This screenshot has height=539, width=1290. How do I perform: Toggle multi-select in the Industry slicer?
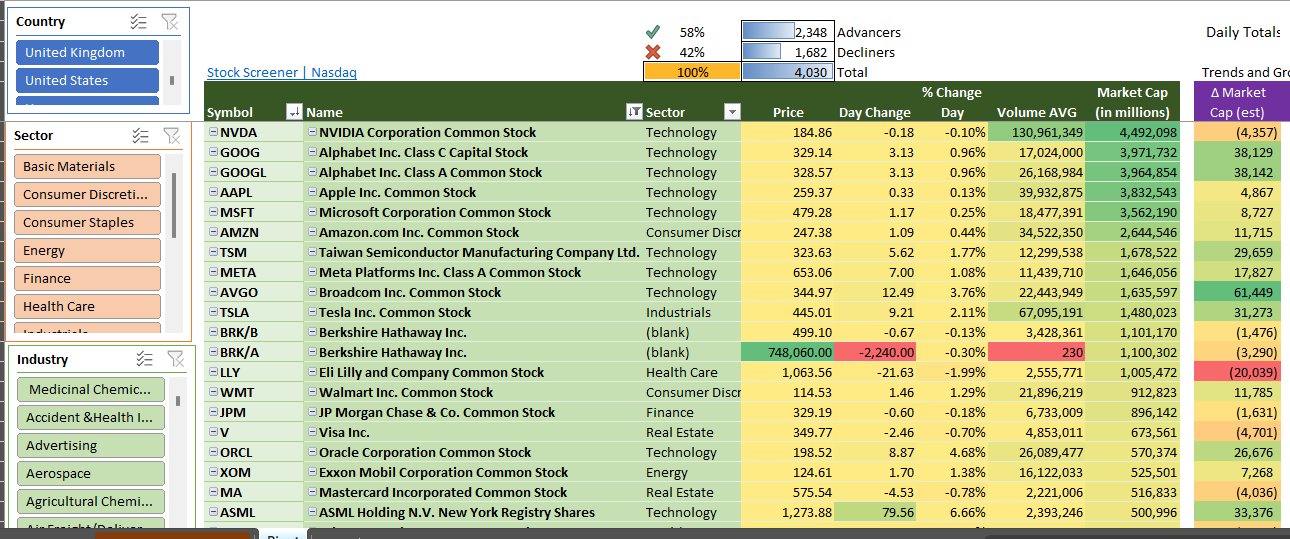(145, 359)
